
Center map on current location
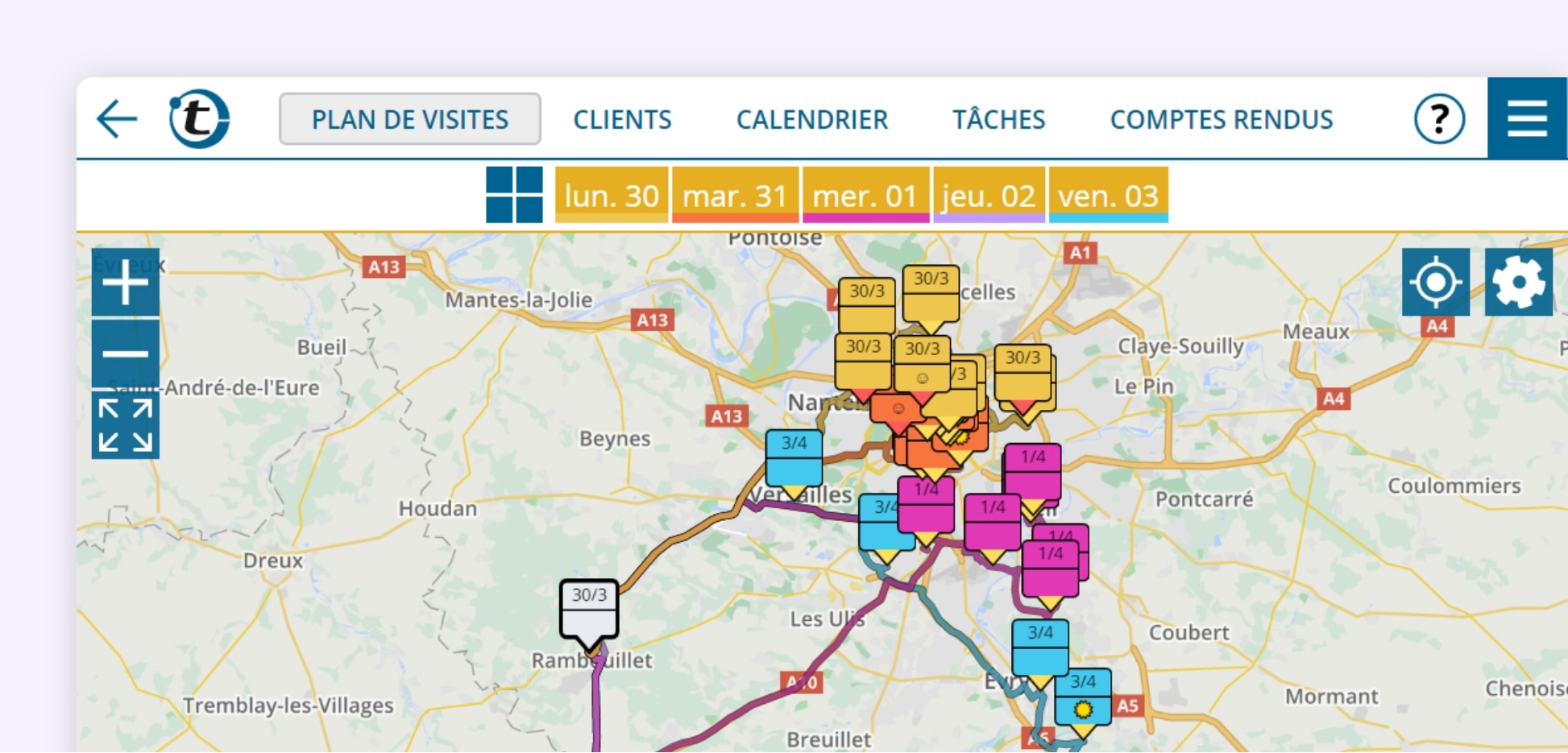pos(1435,283)
